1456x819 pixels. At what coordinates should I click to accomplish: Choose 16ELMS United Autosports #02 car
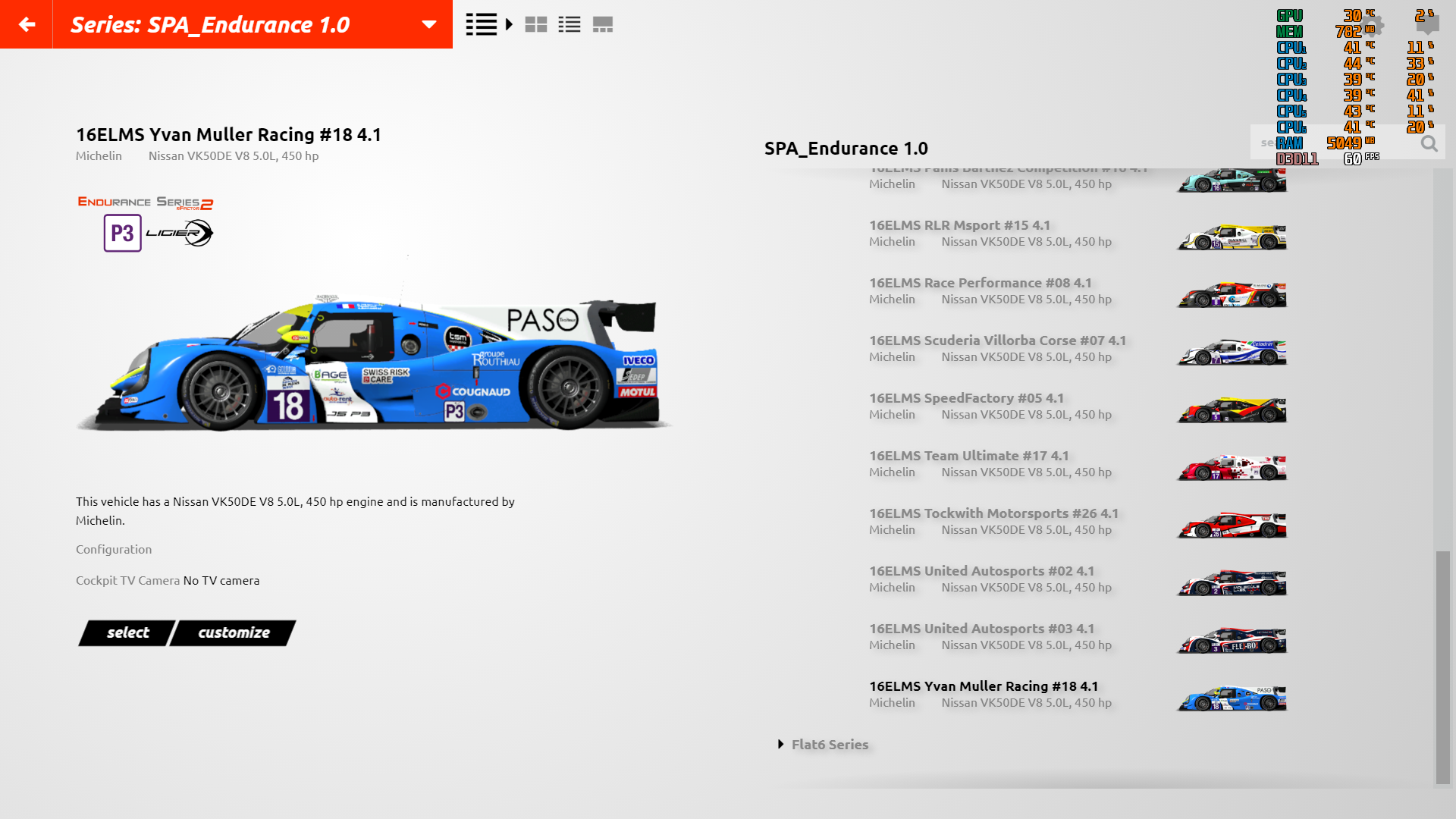981,571
